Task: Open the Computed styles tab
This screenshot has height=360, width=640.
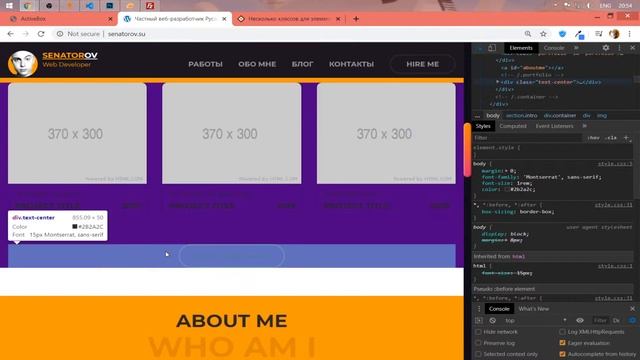Action: pyautogui.click(x=513, y=126)
